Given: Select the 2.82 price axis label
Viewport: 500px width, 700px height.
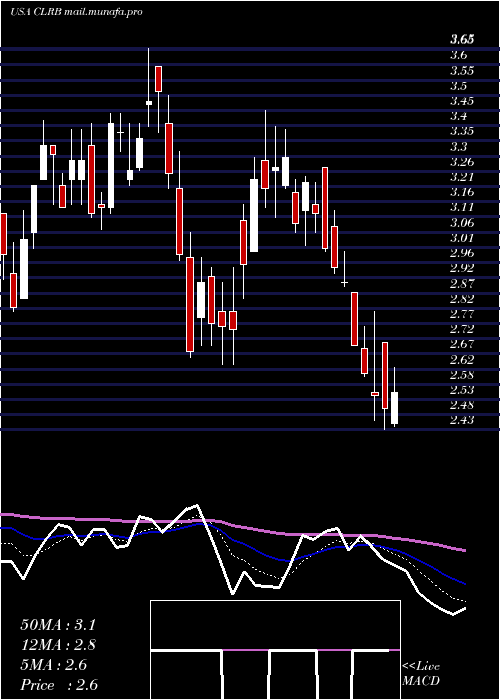Looking at the screenshot, I should pos(462,298).
